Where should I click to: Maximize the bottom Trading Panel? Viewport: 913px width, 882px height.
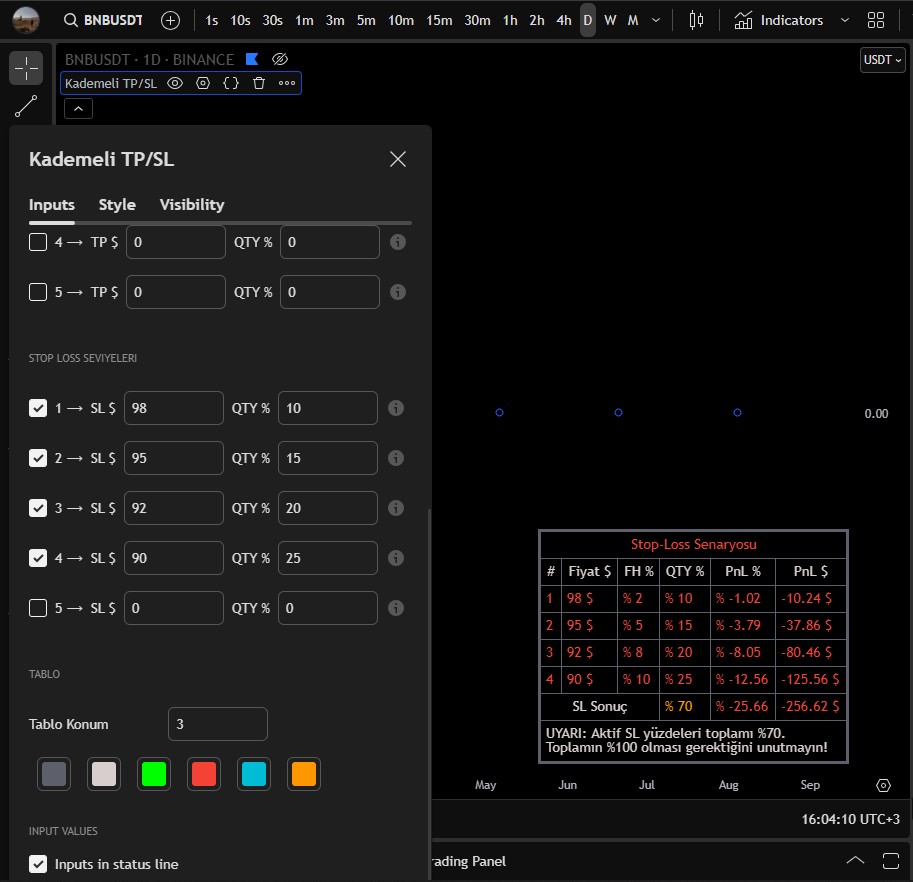(891, 860)
